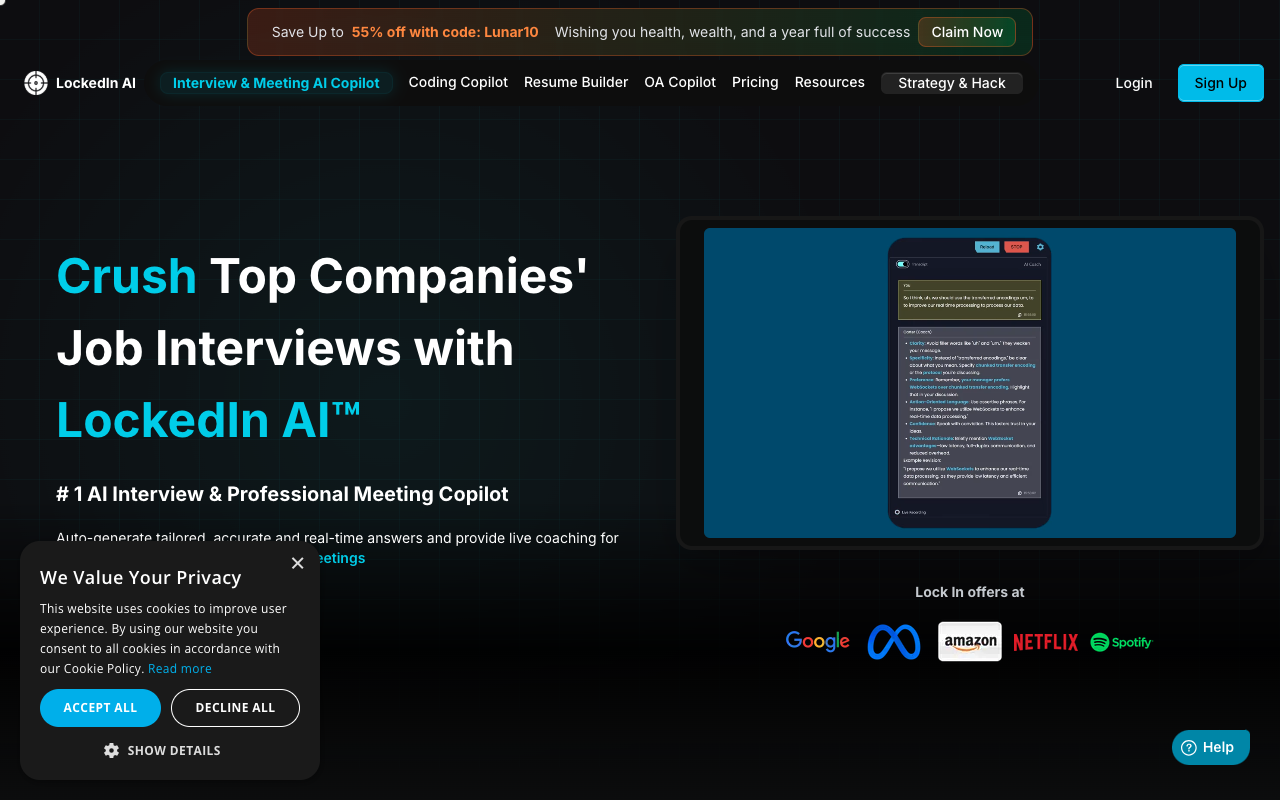1280x800 pixels.
Task: Click the LockedIn AI brand name
Action: pyautogui.click(x=96, y=83)
